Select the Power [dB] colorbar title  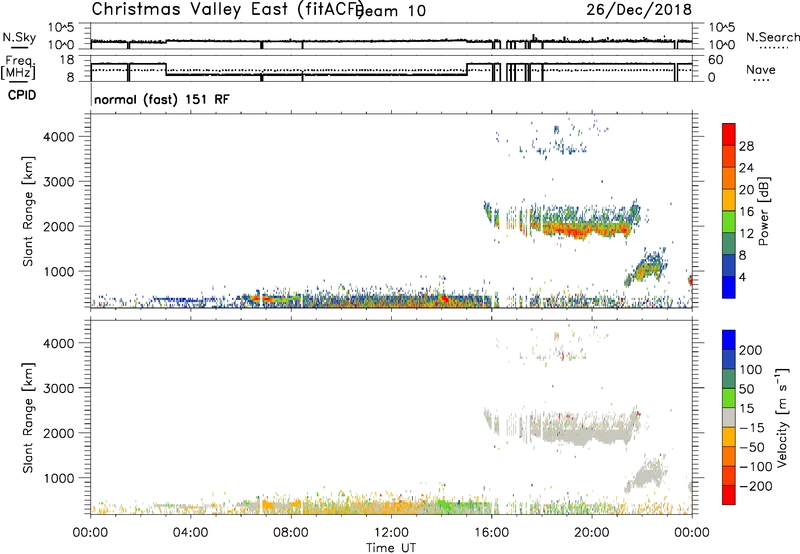(x=763, y=211)
